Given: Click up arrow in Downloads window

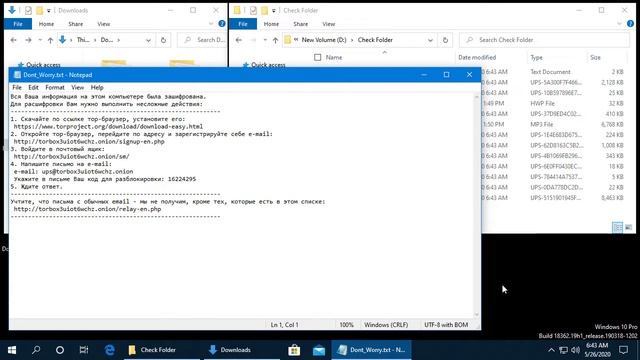Looking at the screenshot, I should coord(50,40).
